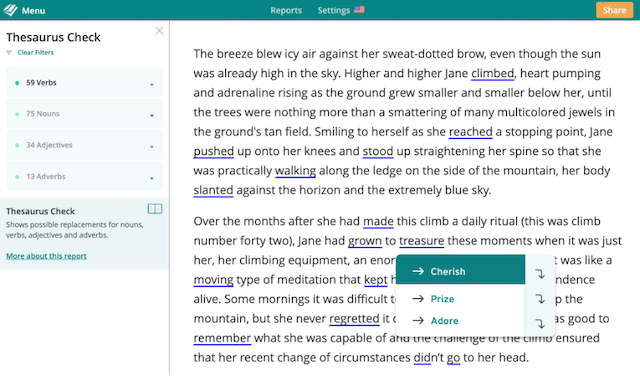Image resolution: width=640 pixels, height=376 pixels.
Task: Select the 59 Verbs filter label
Action: 41,83
